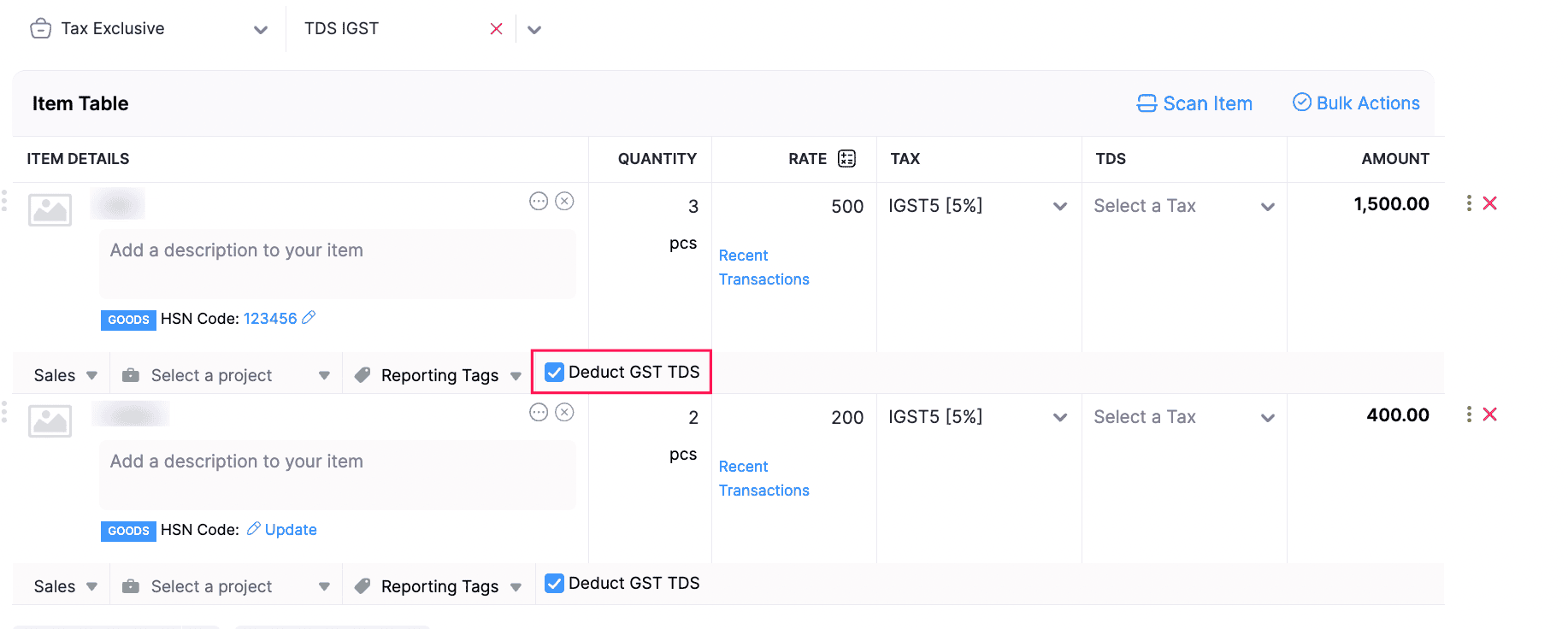The width and height of the screenshot is (1568, 629).
Task: Uncheck Deduct GST TDS on the first item
Action: point(554,372)
